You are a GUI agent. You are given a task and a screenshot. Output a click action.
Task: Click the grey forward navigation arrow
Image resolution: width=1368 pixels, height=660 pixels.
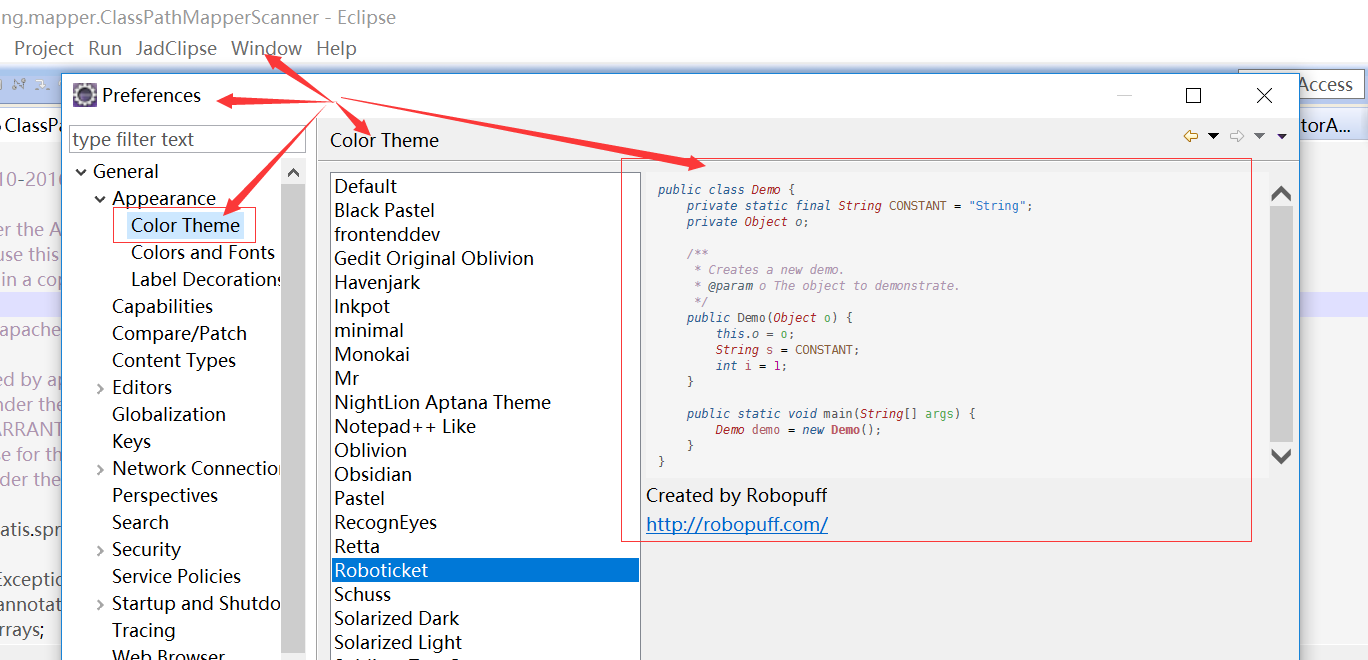[x=1237, y=137]
